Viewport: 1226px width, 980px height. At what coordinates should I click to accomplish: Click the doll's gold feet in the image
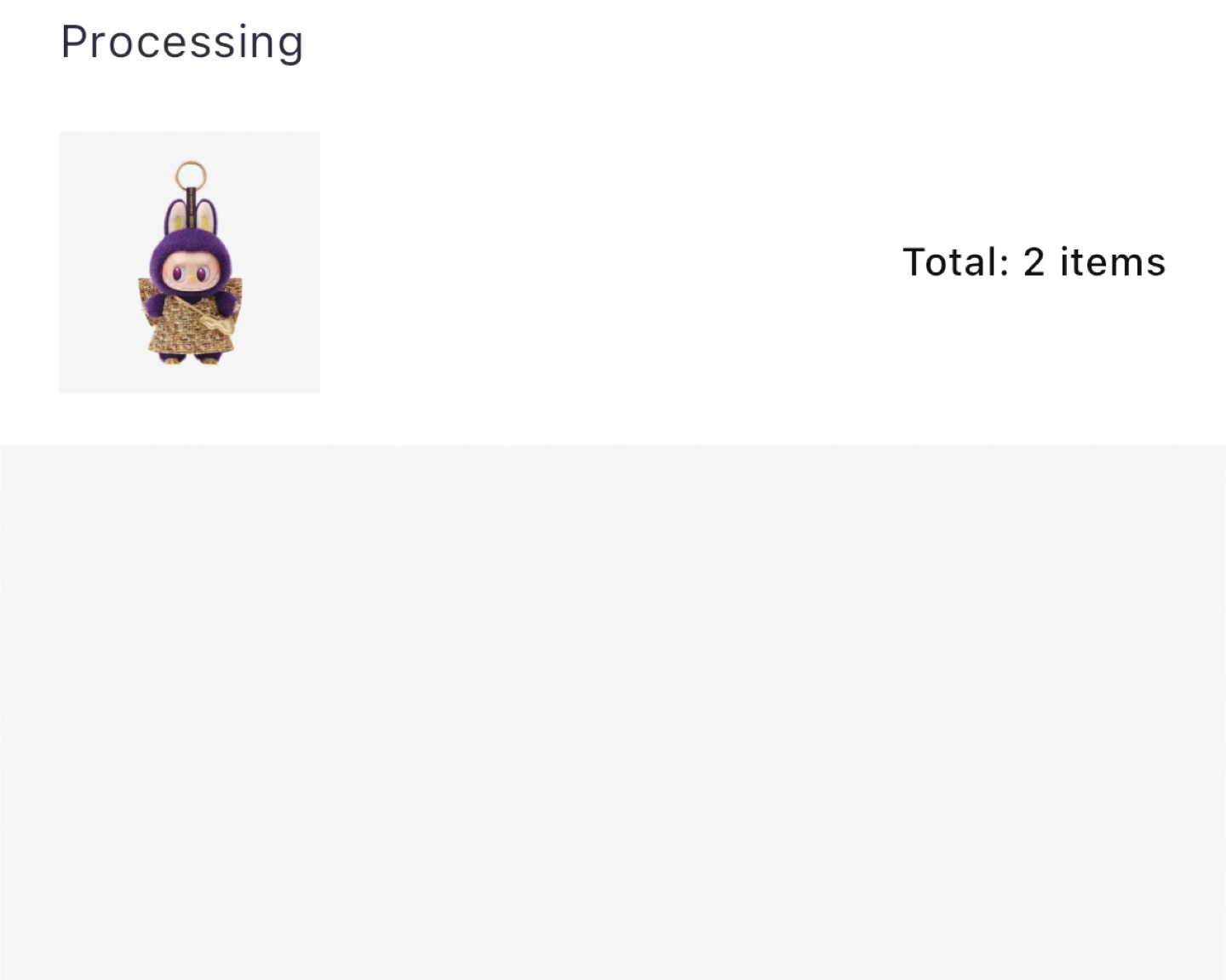coord(189,358)
